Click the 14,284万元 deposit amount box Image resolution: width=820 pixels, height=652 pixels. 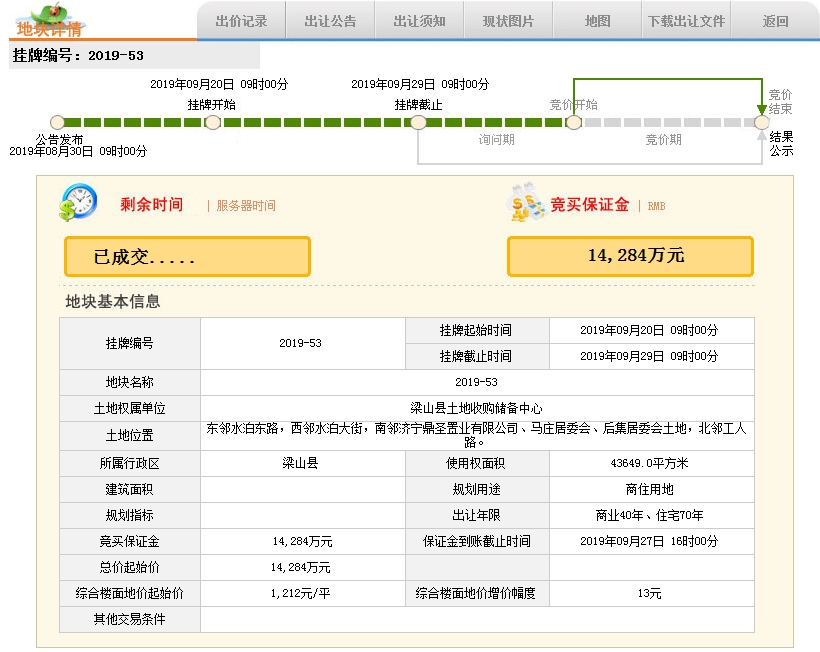click(x=630, y=256)
